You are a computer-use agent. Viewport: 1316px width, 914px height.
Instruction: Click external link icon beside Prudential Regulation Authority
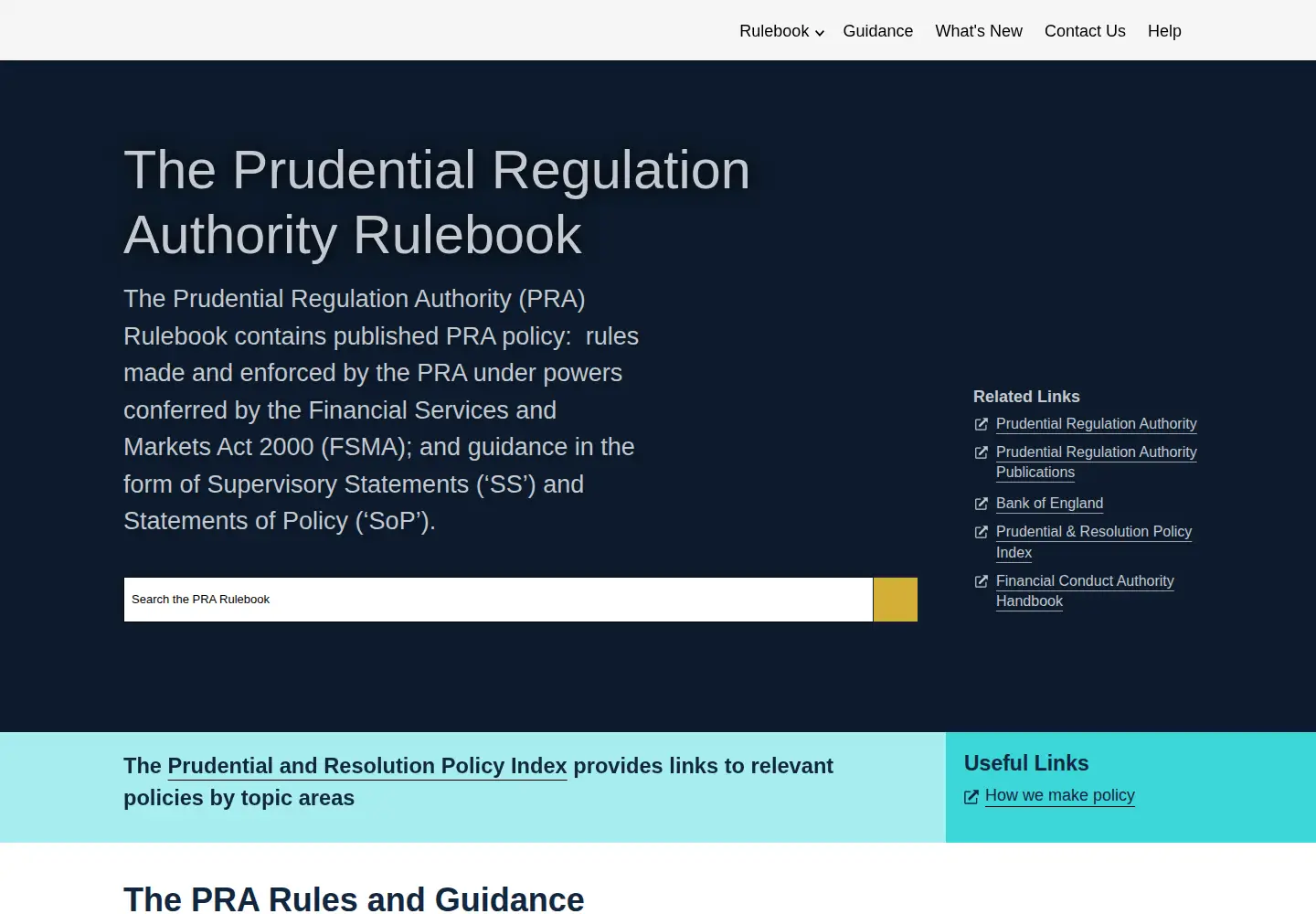pyautogui.click(x=982, y=424)
